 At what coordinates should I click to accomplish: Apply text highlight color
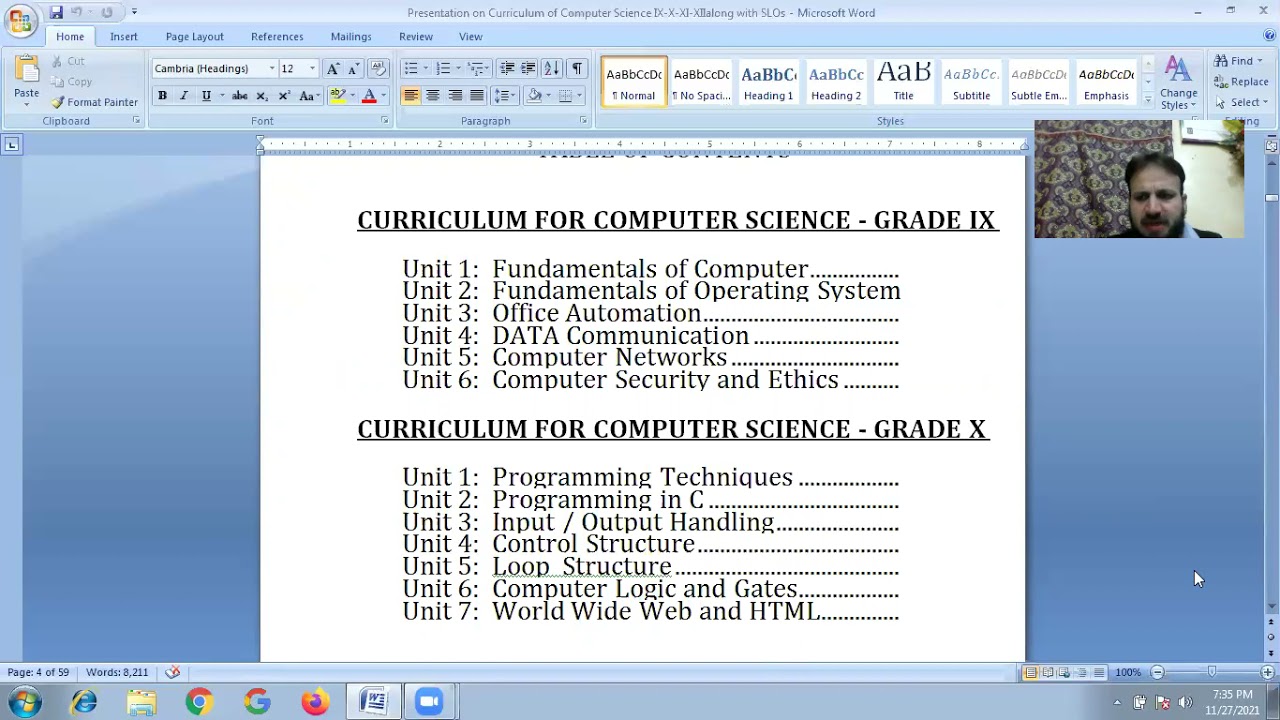pyautogui.click(x=338, y=96)
